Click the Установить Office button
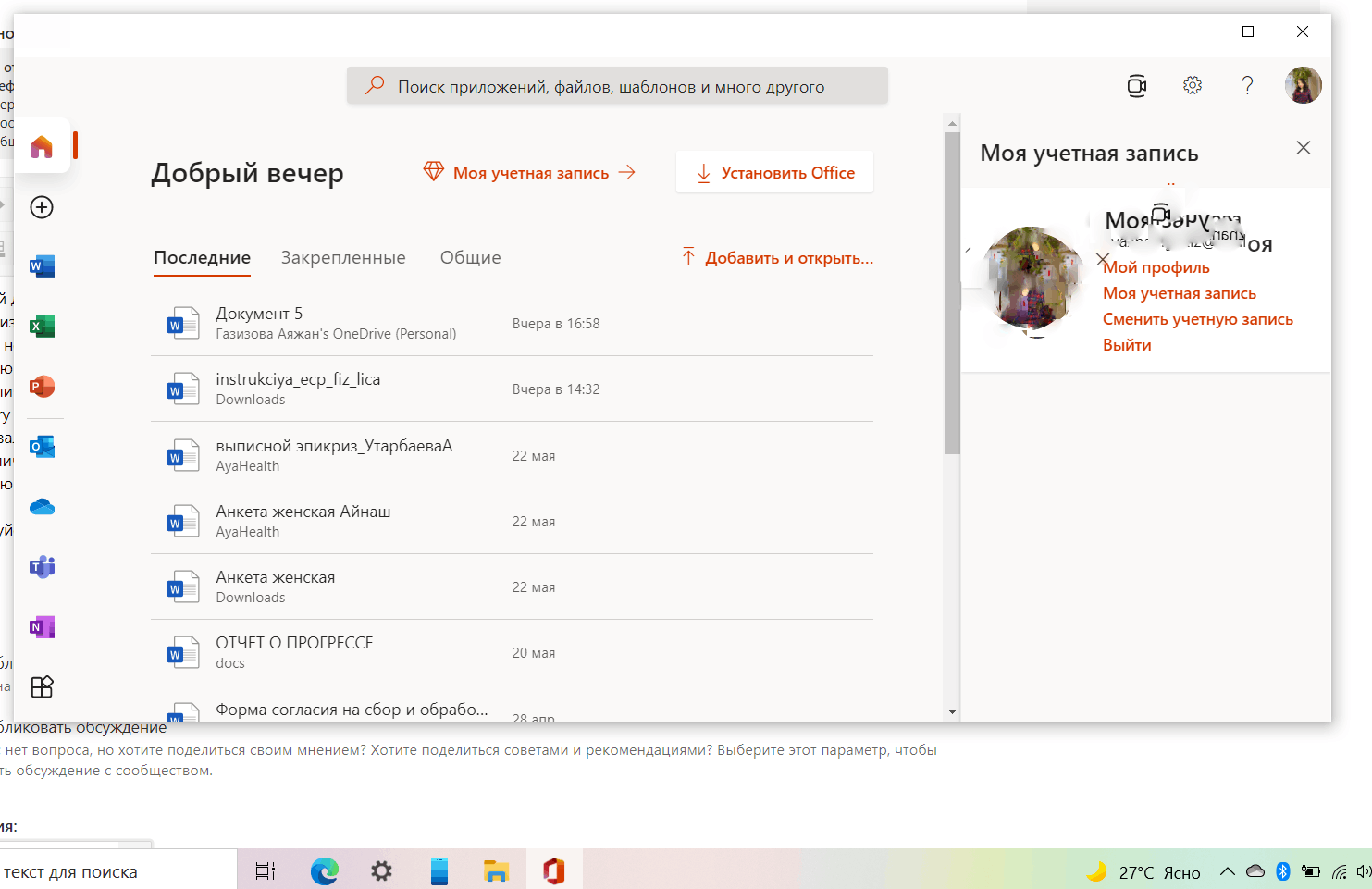Screen dimensions: 1372x889 coord(774,173)
